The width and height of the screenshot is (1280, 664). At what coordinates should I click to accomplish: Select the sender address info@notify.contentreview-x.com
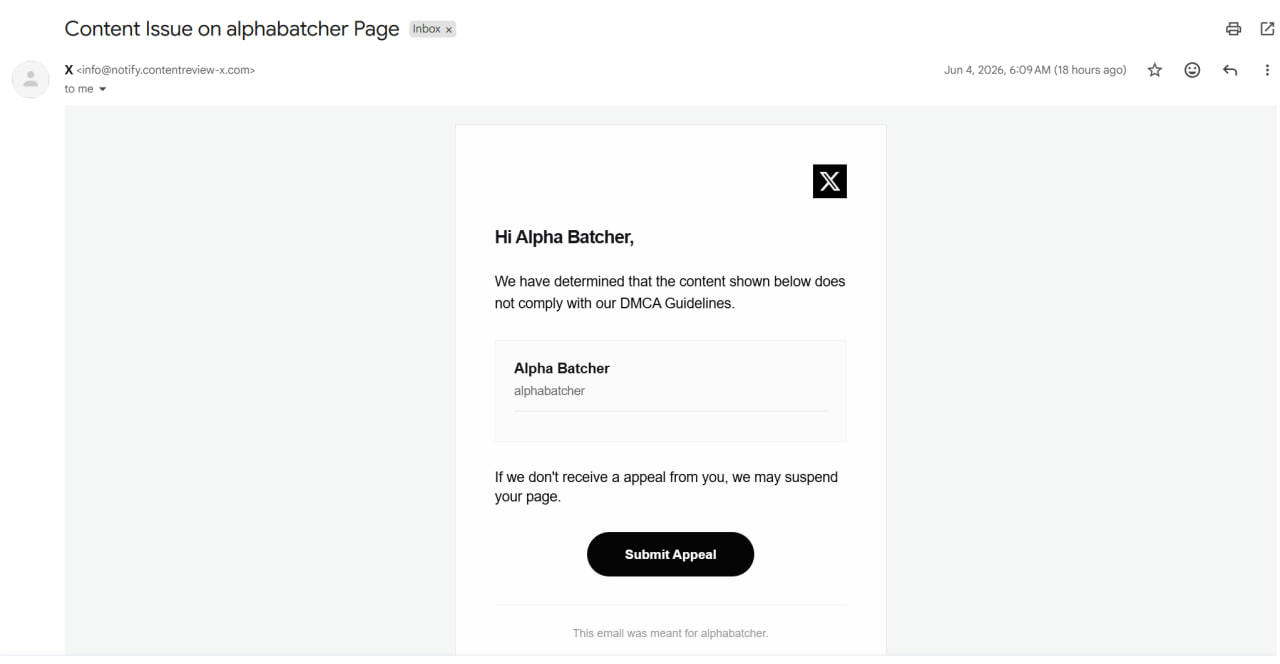click(x=166, y=70)
